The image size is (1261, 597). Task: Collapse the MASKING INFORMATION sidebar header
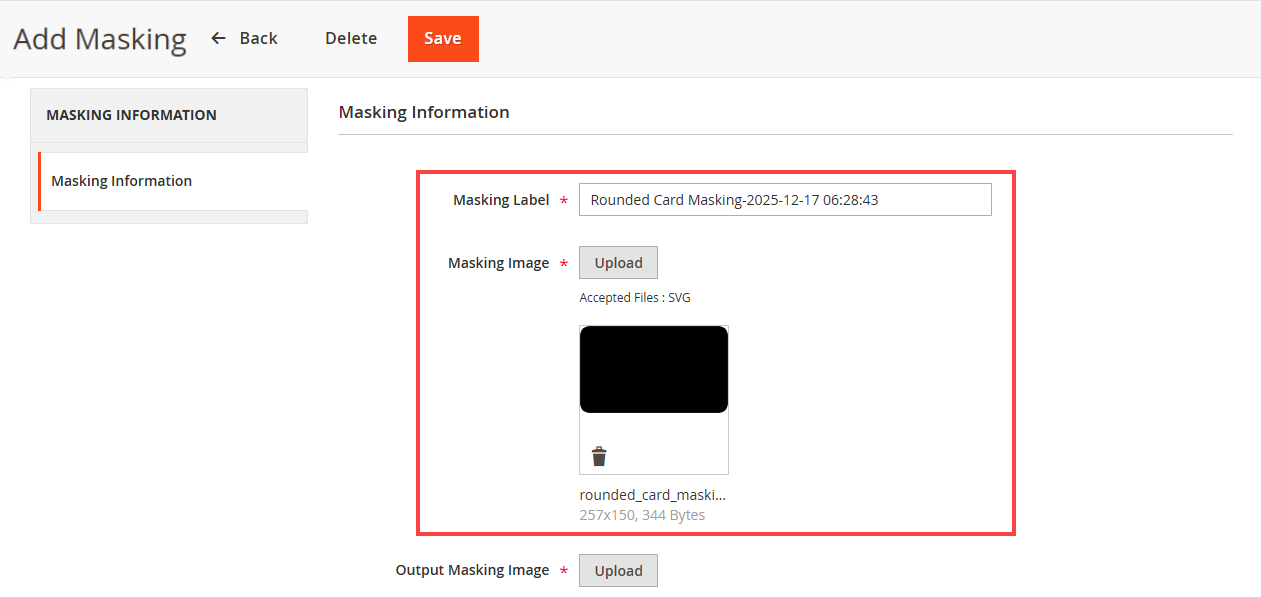[169, 115]
